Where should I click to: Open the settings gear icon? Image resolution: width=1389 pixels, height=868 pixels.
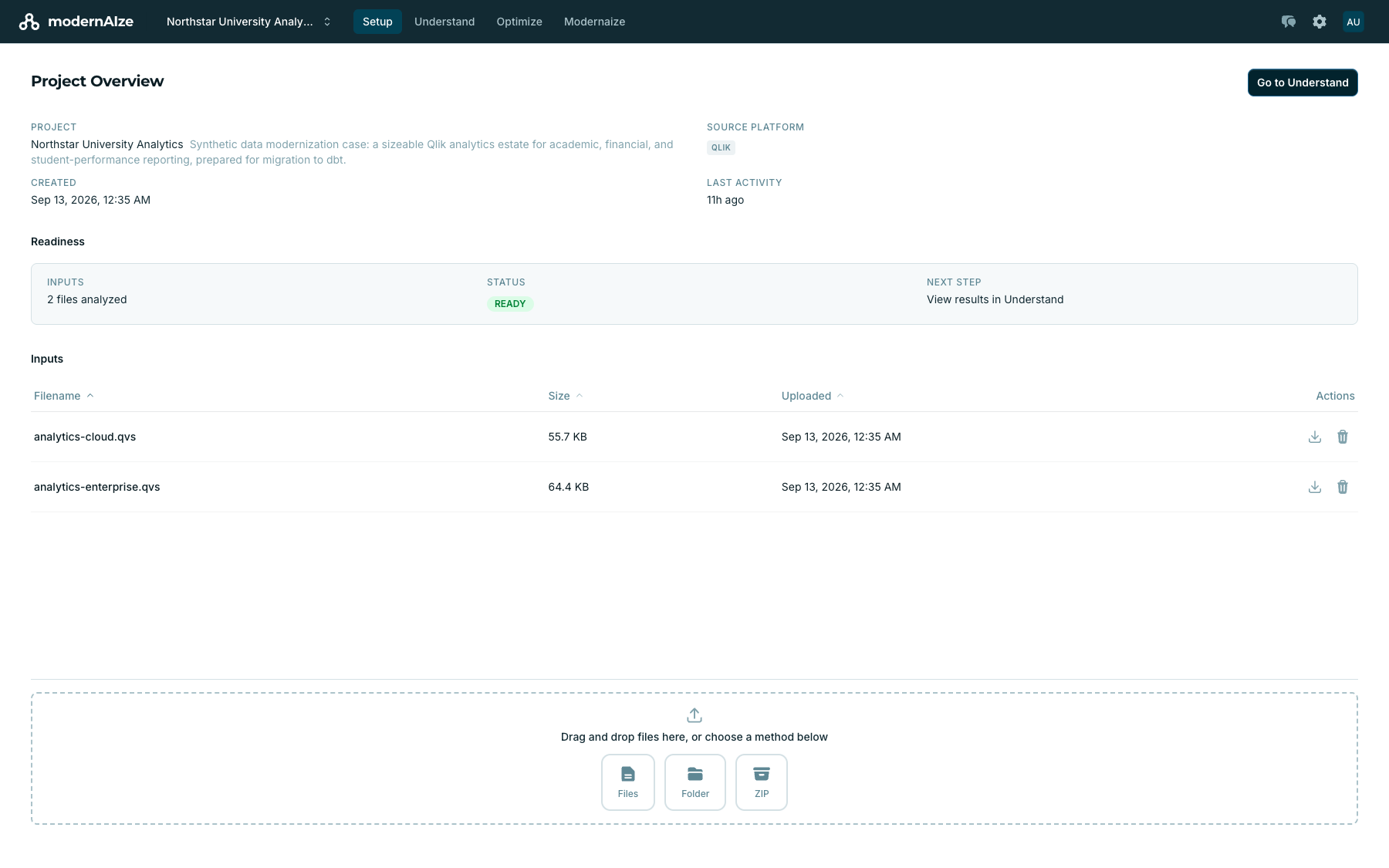pyautogui.click(x=1320, y=22)
